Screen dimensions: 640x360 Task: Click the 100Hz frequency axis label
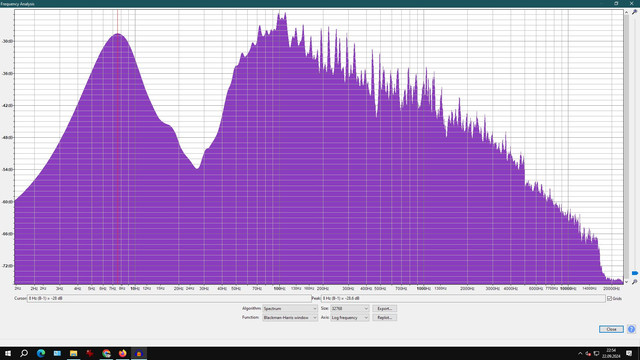click(279, 289)
